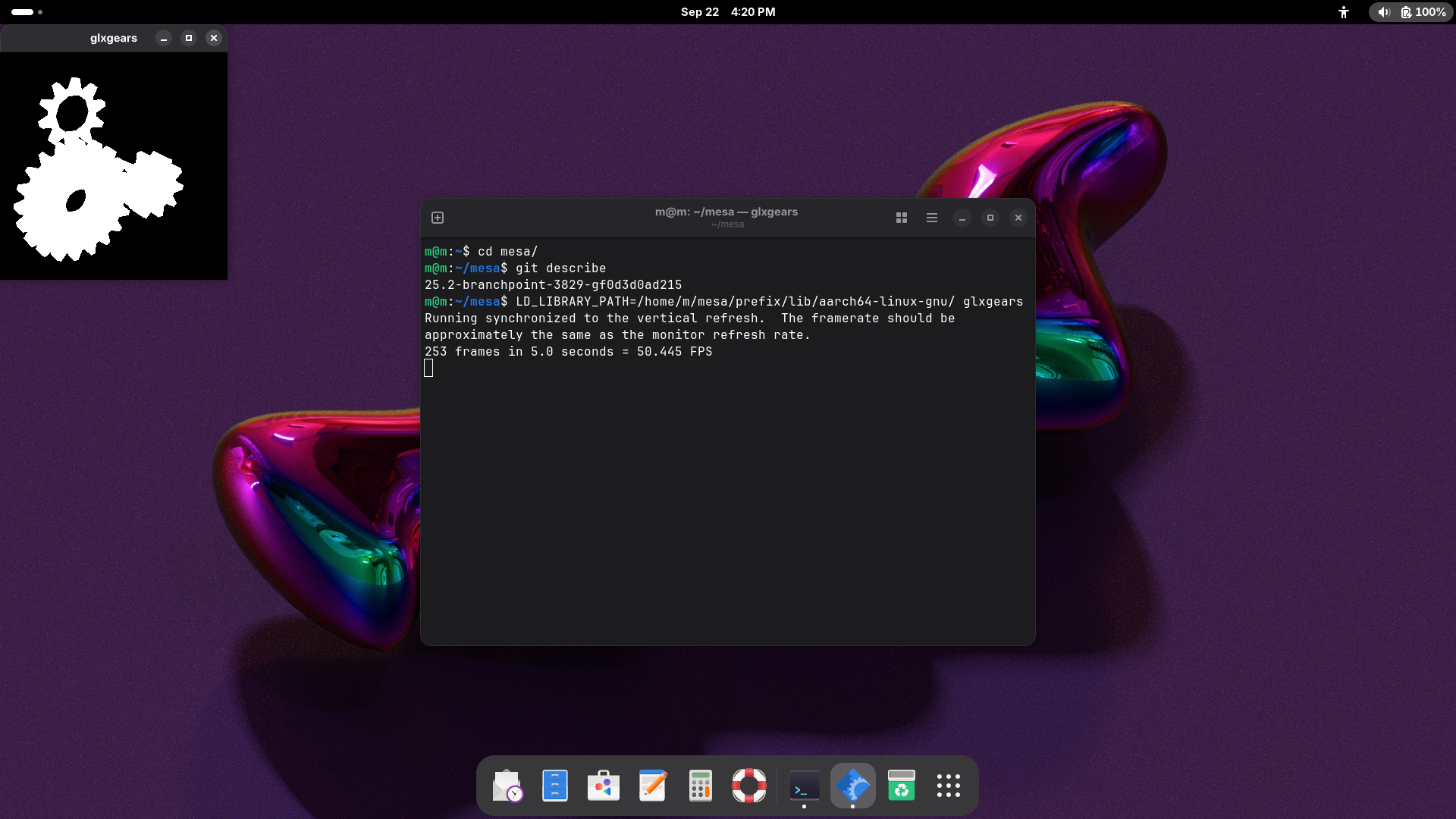This screenshot has width=1456, height=819.
Task: Click inside the glxgears rendering canvas
Action: 114,165
